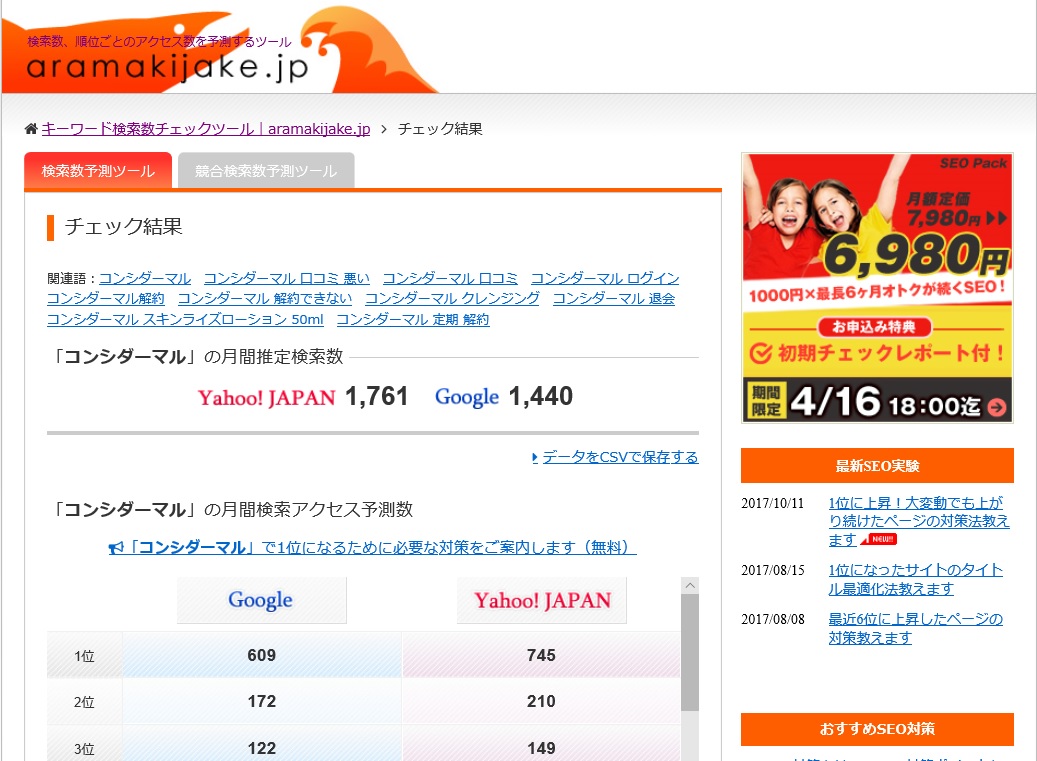Screen dimensions: 1037x761
Task: Click the arrow icon before CSV save link
Action: pos(535,458)
